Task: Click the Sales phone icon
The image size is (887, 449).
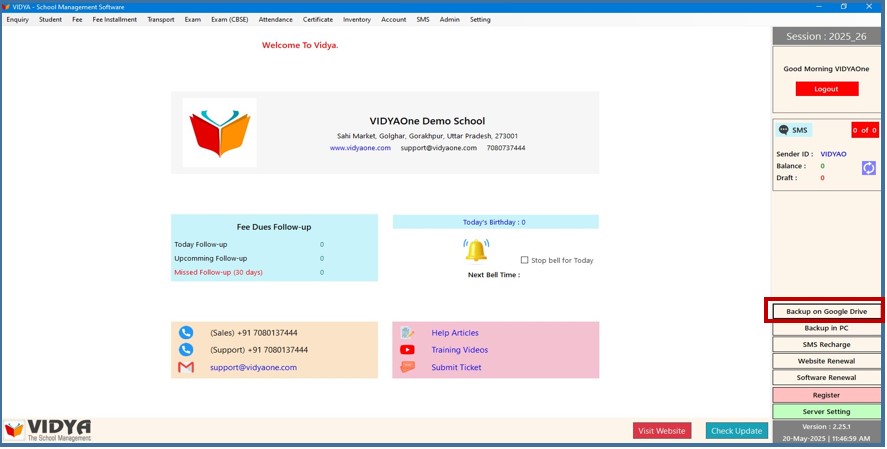Action: [x=186, y=333]
